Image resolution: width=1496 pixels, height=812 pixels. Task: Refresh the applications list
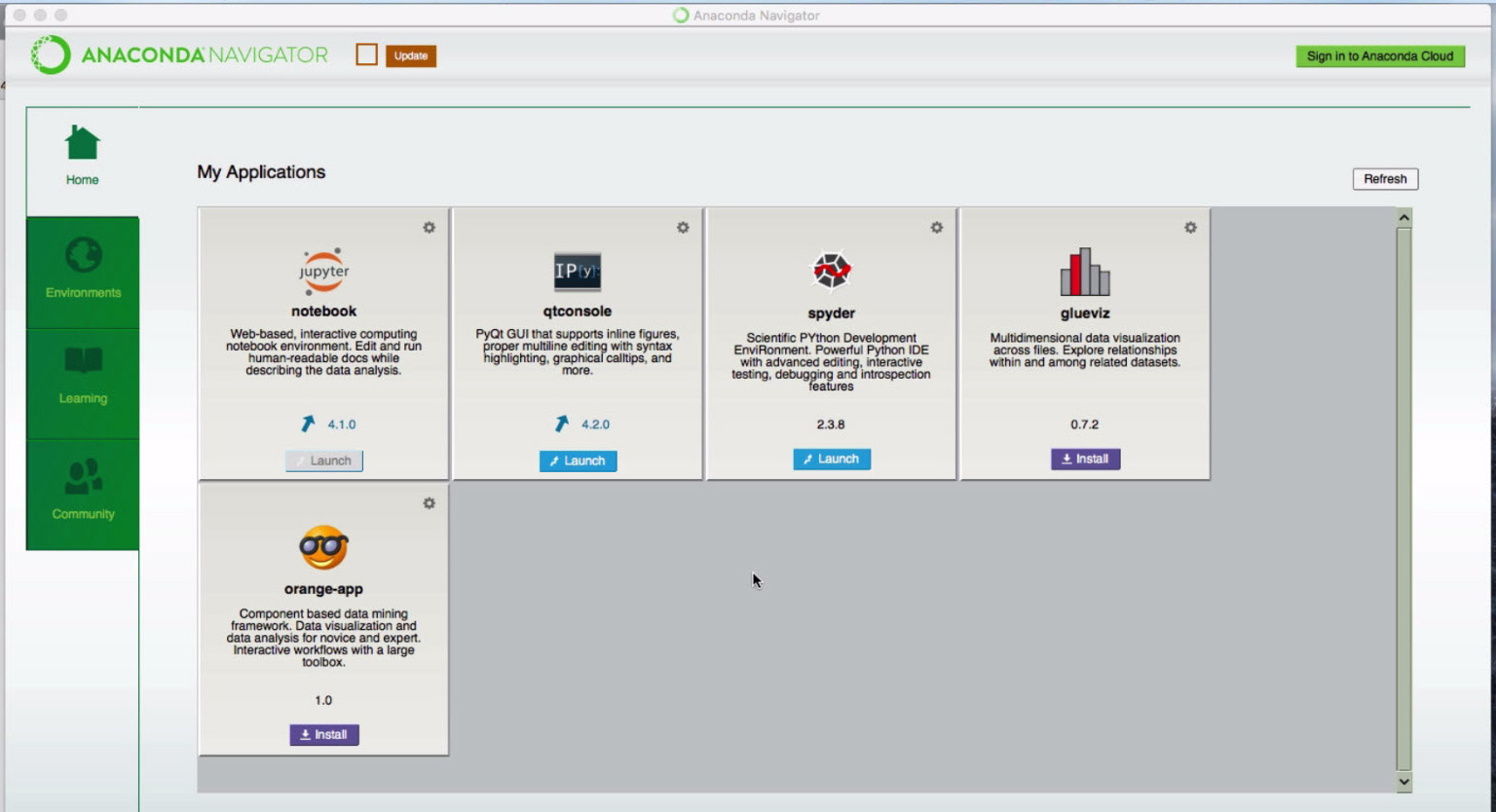tap(1385, 179)
